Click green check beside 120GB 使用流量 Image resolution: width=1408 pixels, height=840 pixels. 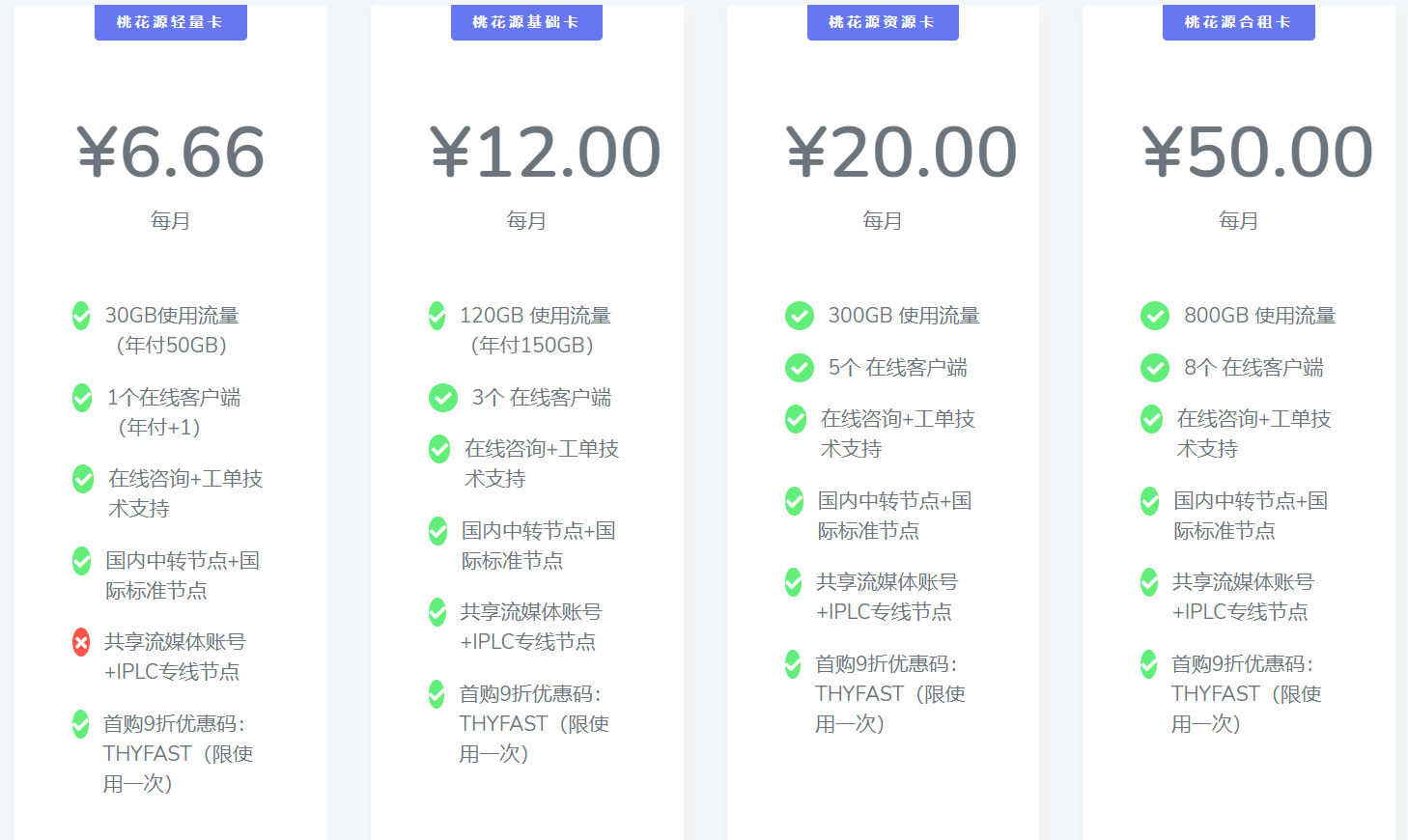tap(437, 316)
